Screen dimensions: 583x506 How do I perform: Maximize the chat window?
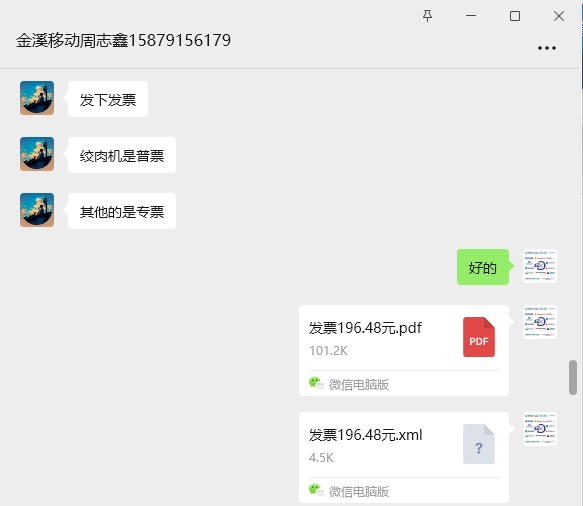(515, 16)
